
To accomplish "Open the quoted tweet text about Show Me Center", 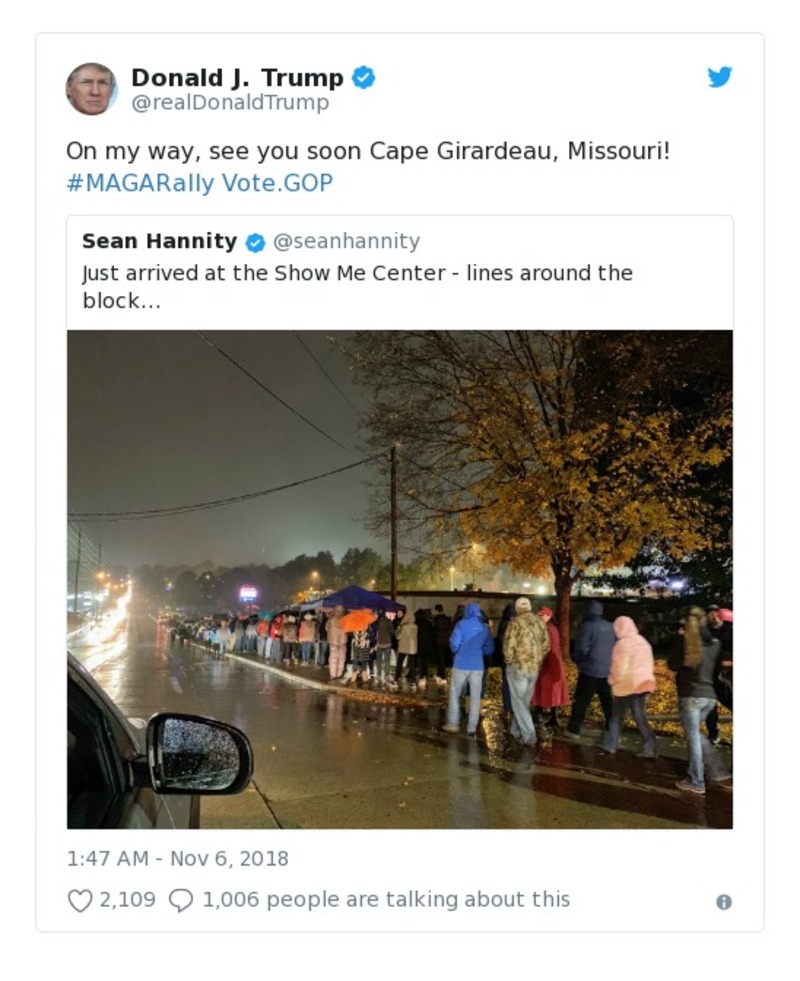I will [357, 286].
